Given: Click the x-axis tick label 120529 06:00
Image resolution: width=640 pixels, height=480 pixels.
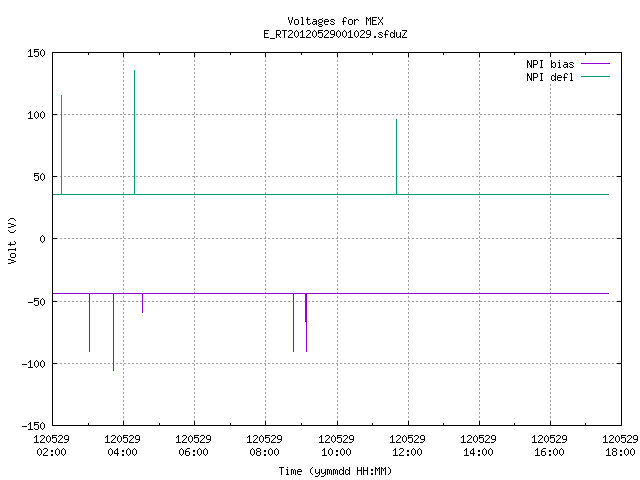Looking at the screenshot, I should tap(193, 446).
